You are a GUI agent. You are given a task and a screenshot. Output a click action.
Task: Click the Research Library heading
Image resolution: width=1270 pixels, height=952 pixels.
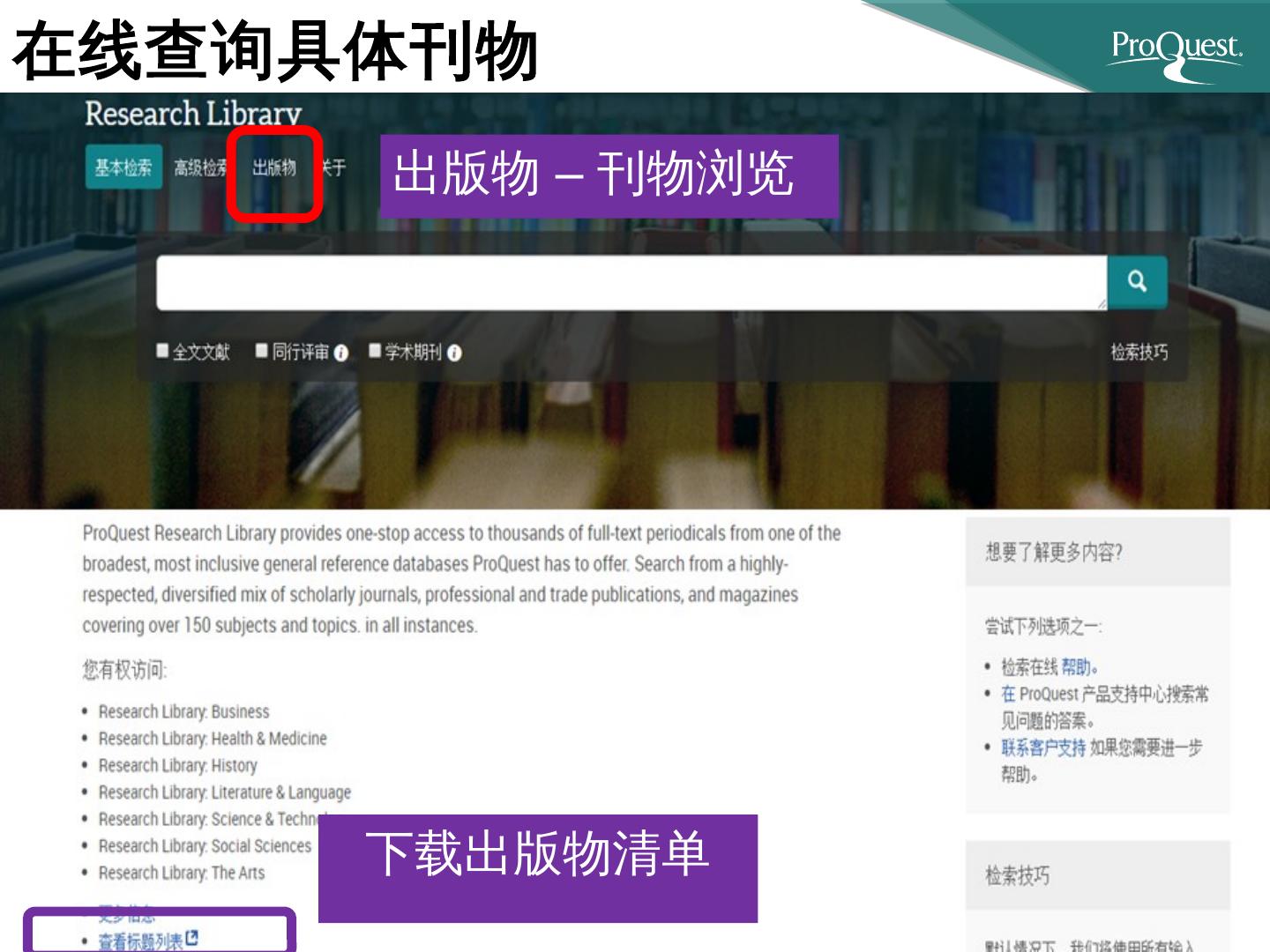click(x=193, y=114)
